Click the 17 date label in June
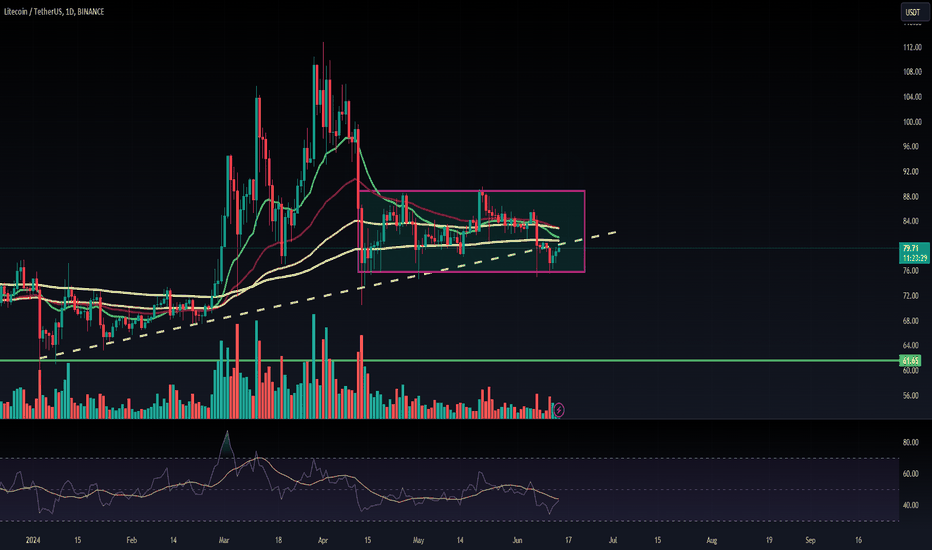The image size is (932, 550). [568, 540]
